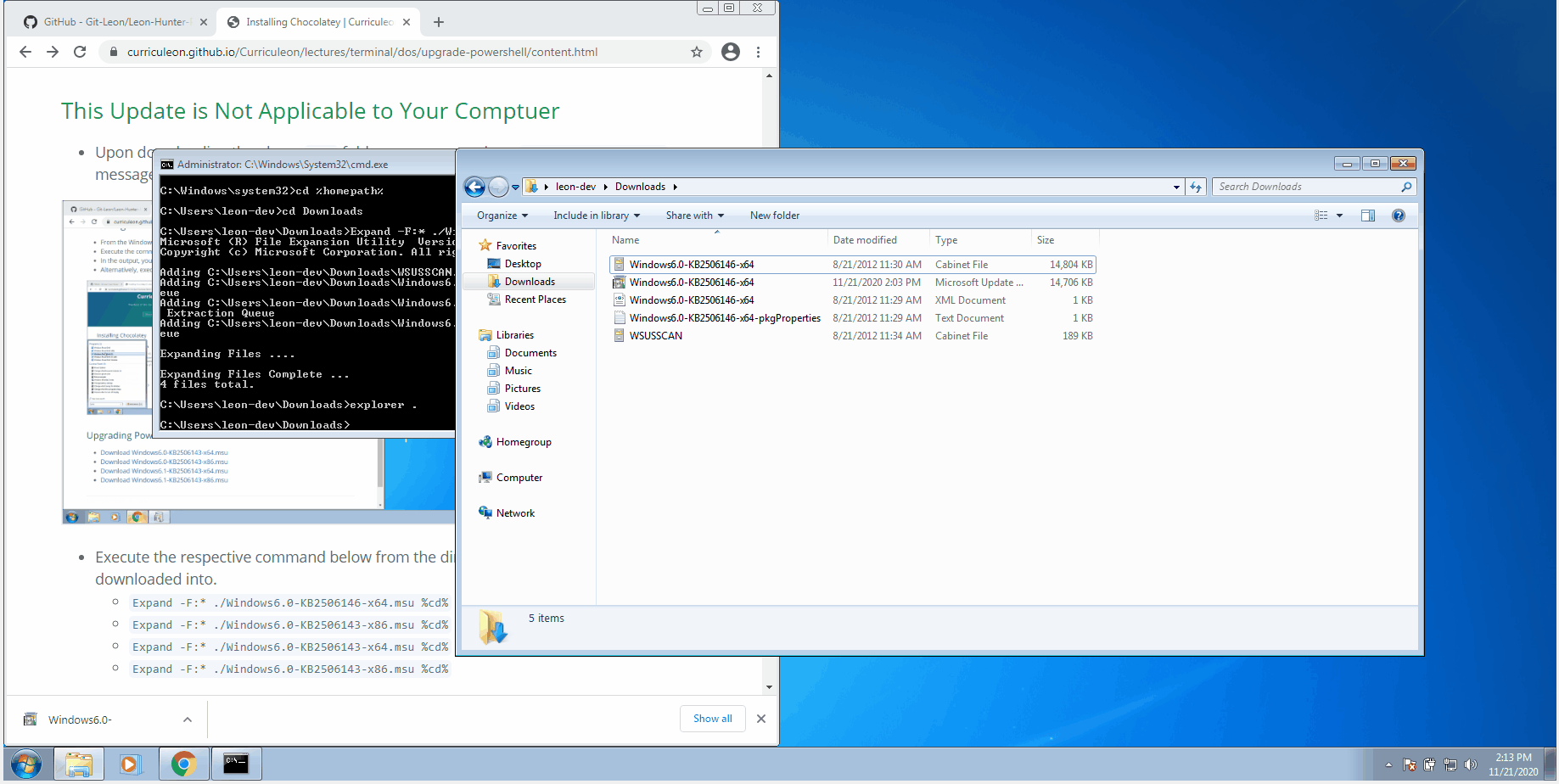Open Documents library
The image size is (1559, 784).
pos(530,353)
